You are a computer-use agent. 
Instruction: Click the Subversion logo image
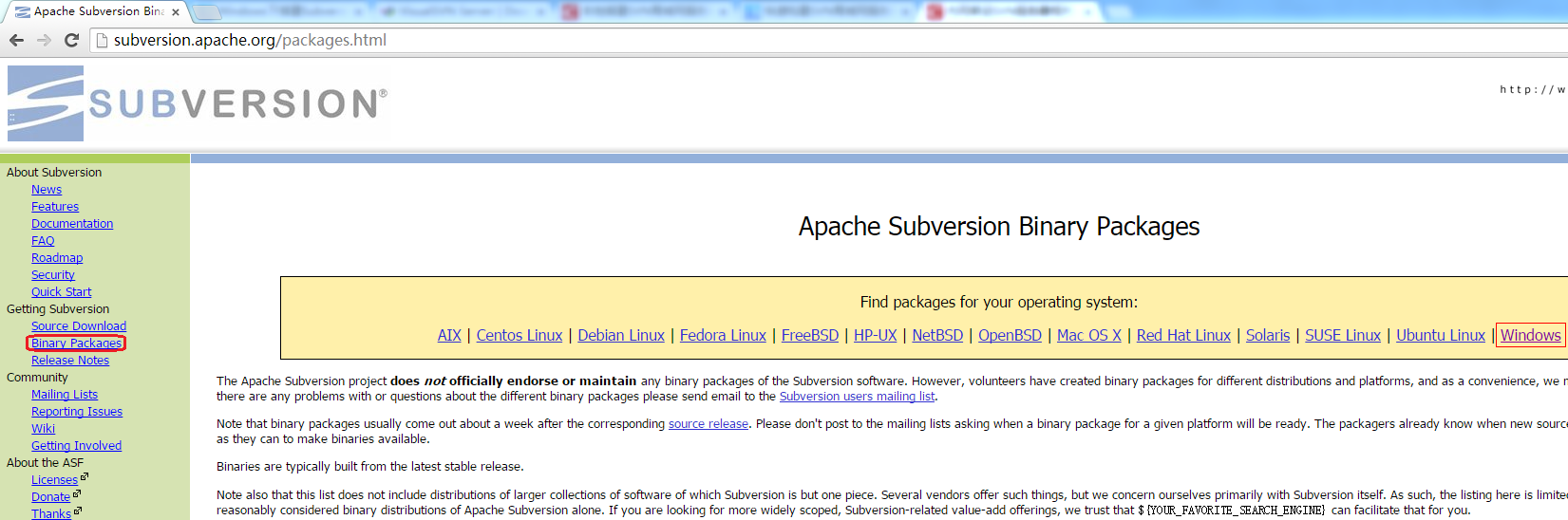pos(198,103)
